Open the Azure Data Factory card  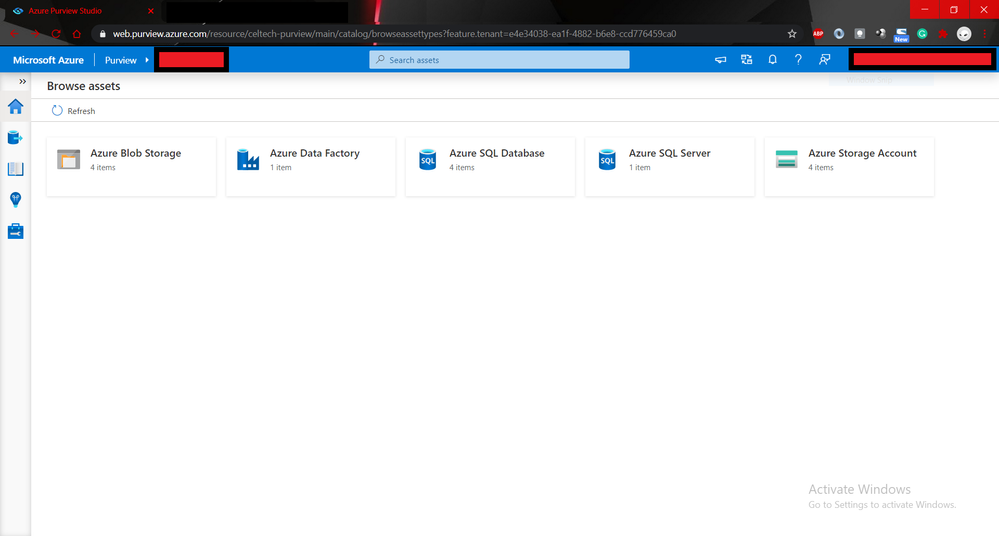[311, 166]
